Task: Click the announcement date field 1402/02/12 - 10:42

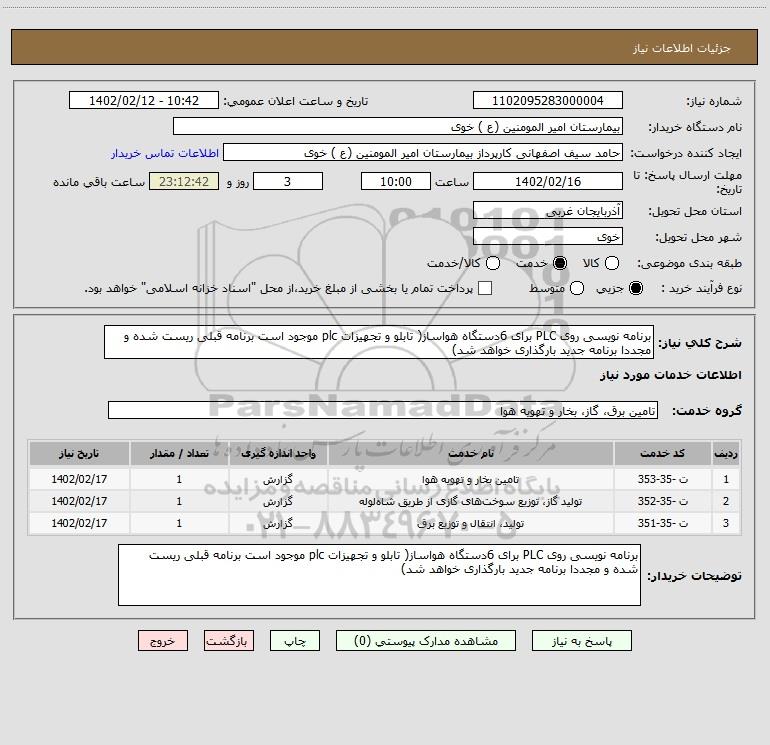Action: click(144, 101)
